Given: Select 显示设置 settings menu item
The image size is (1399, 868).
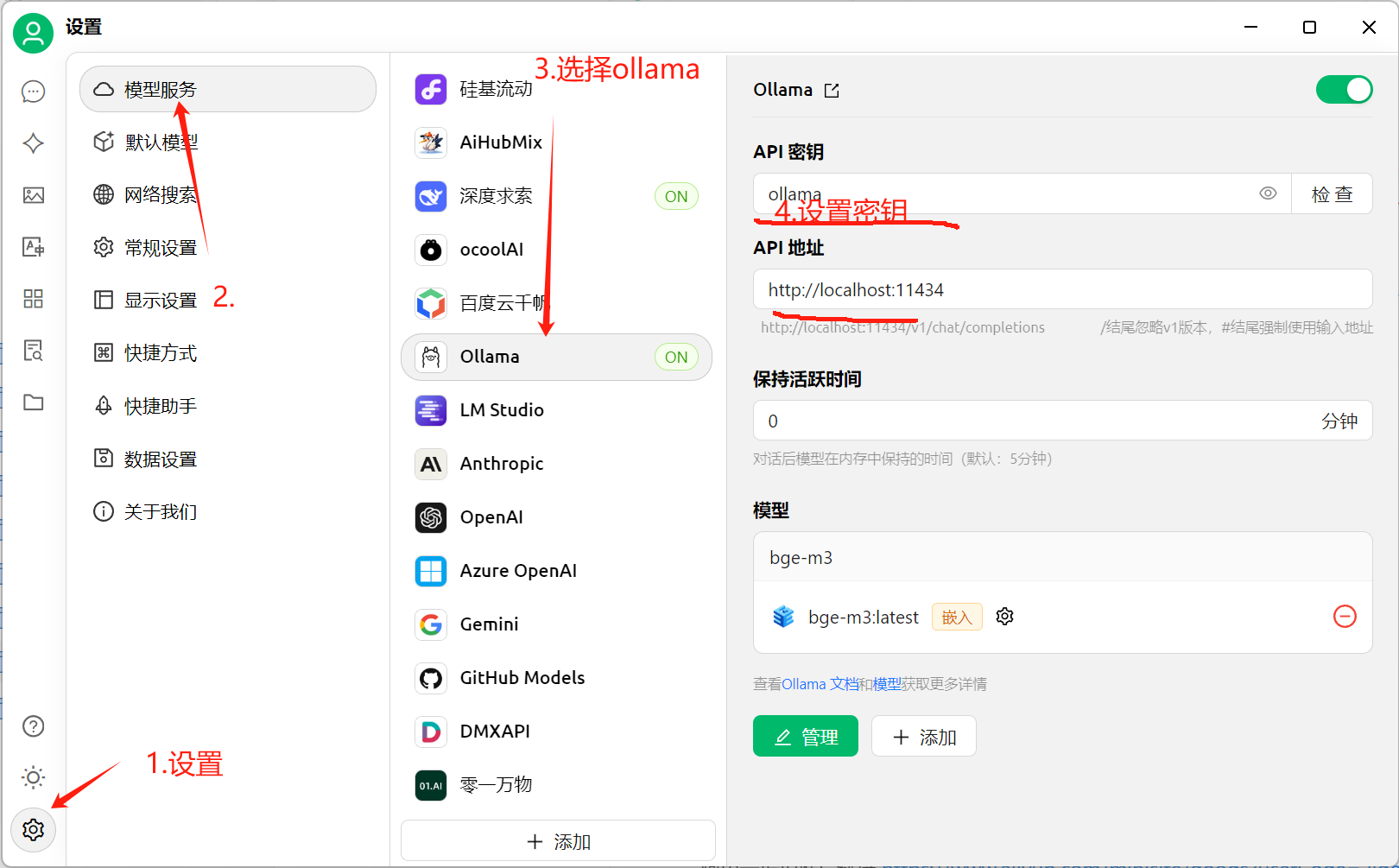Looking at the screenshot, I should [x=228, y=301].
